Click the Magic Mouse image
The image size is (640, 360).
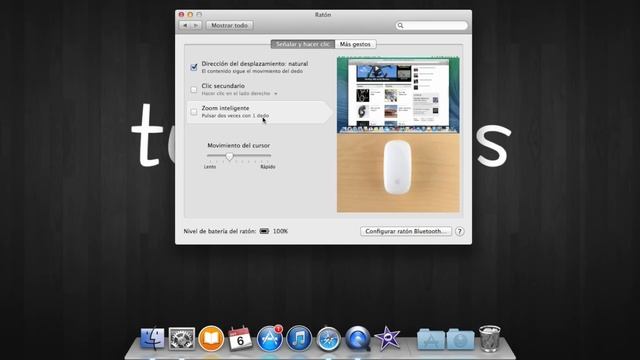coord(397,168)
